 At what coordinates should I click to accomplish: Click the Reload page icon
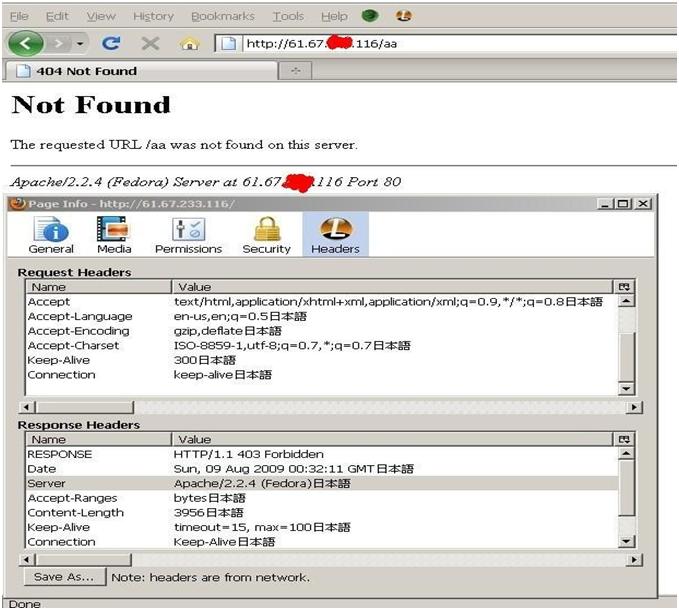[x=112, y=43]
